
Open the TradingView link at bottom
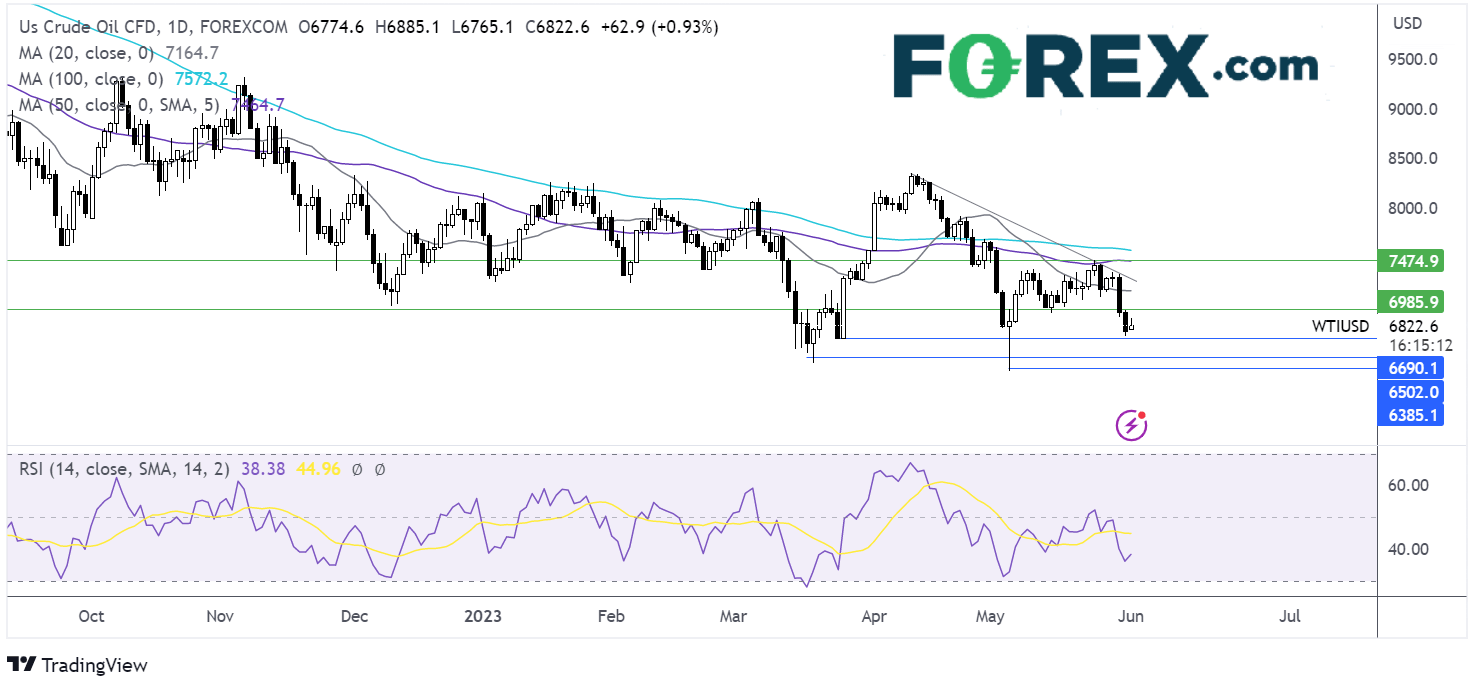click(x=77, y=665)
